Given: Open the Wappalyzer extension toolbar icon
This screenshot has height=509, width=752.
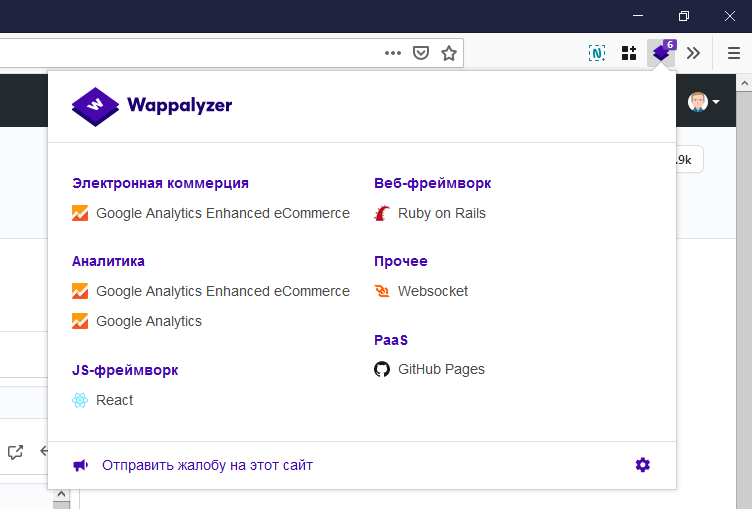Looking at the screenshot, I should pos(661,53).
